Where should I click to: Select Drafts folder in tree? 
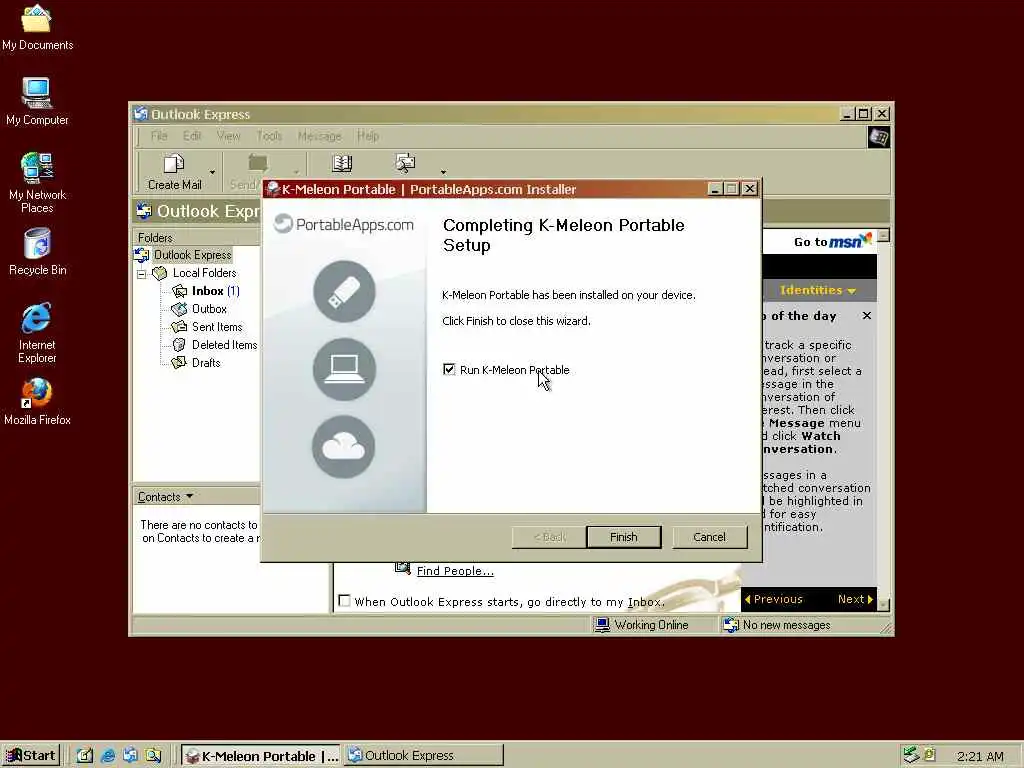[x=196, y=363]
